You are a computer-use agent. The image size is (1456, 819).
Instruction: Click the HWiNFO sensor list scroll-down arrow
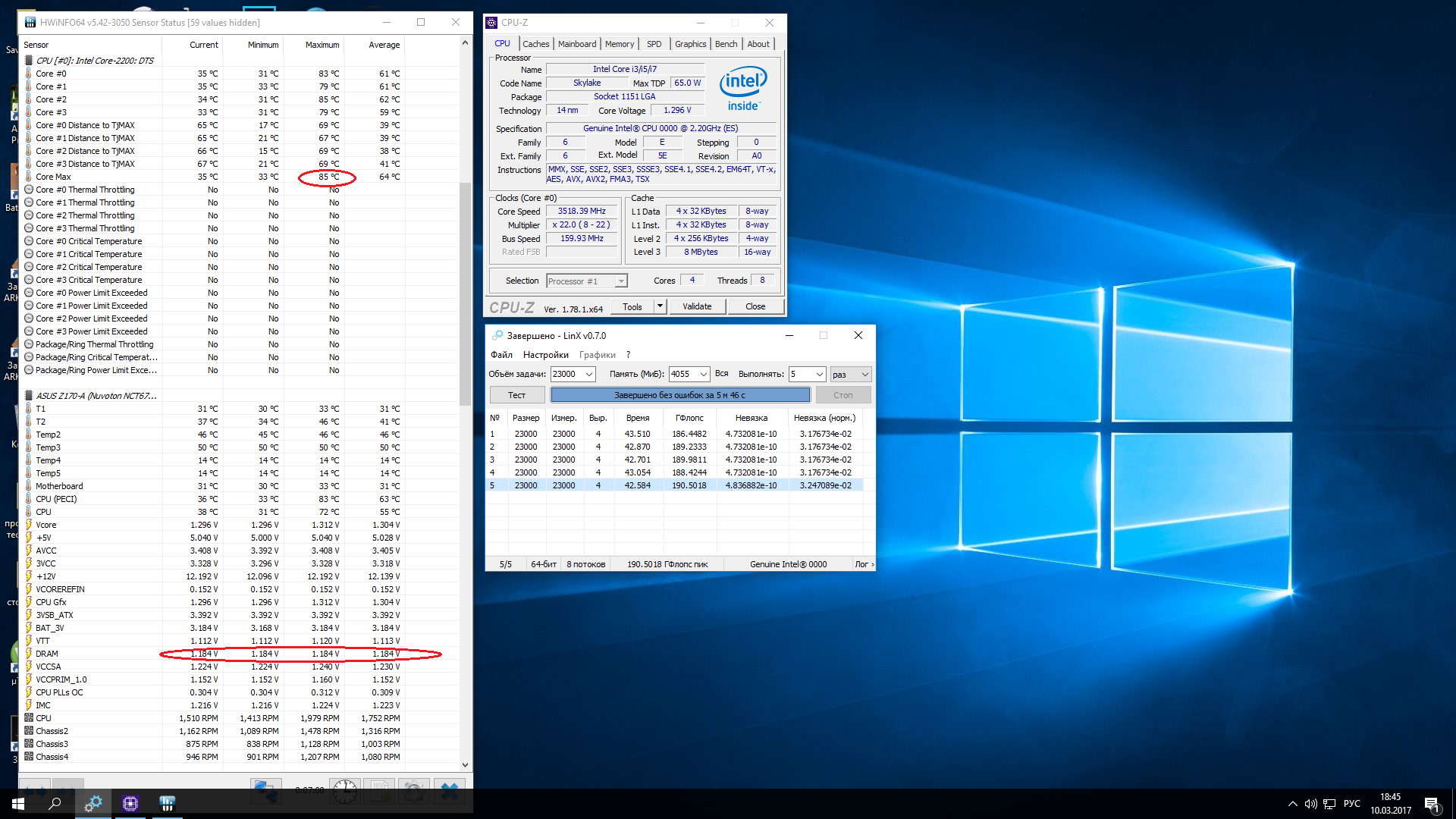coord(465,765)
